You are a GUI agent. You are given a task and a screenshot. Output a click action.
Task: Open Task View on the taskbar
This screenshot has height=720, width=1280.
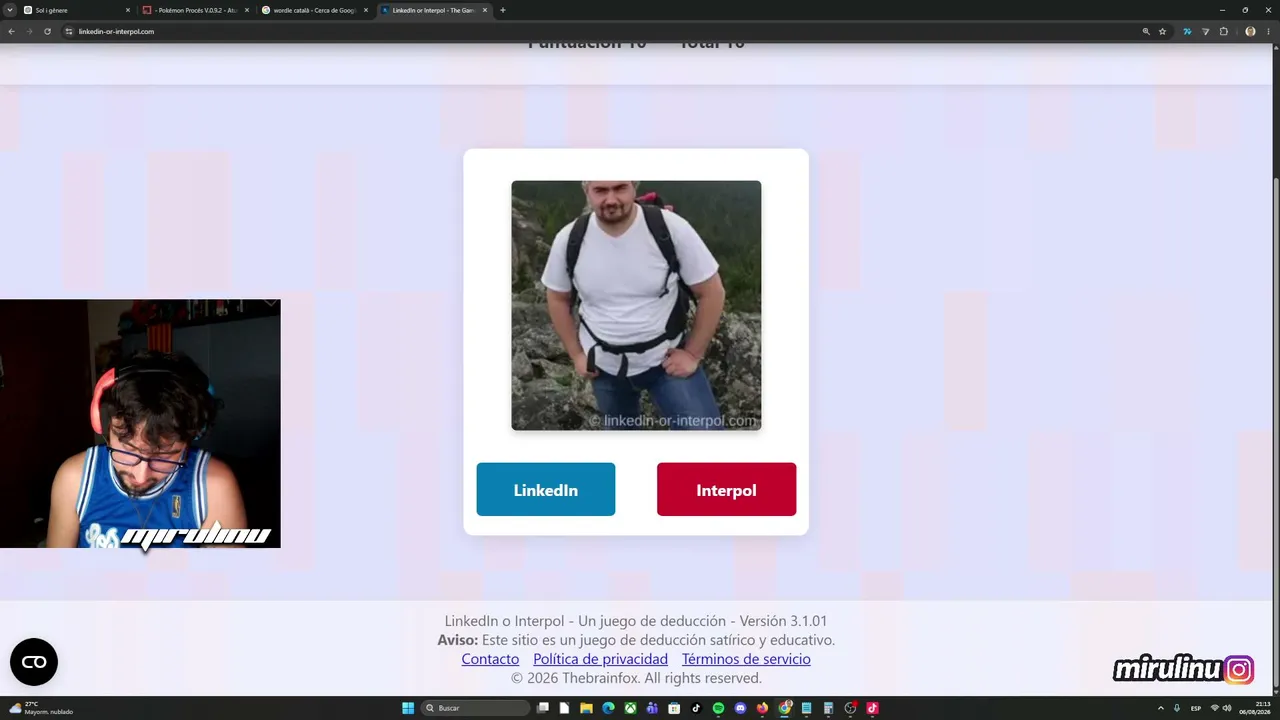pyautogui.click(x=543, y=708)
